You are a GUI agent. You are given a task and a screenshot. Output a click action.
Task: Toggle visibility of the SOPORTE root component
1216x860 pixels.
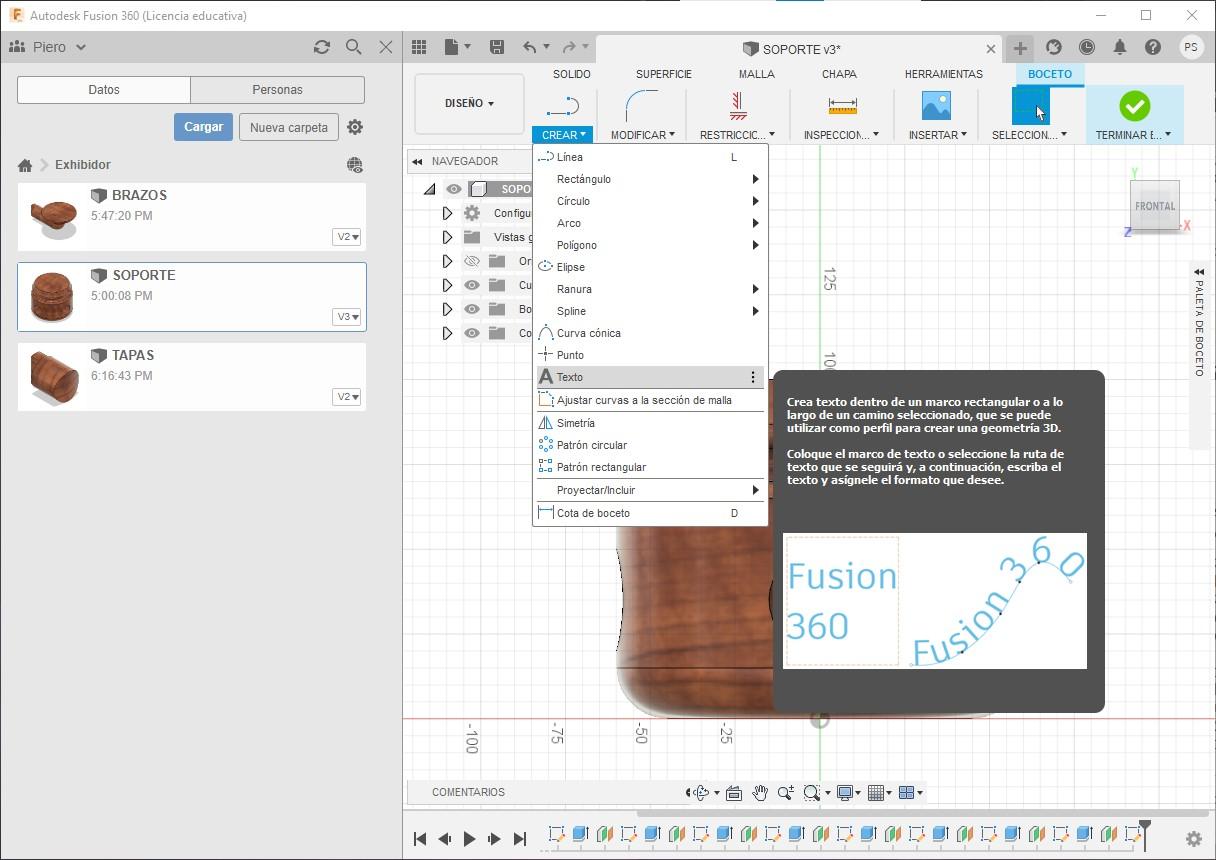(454, 189)
